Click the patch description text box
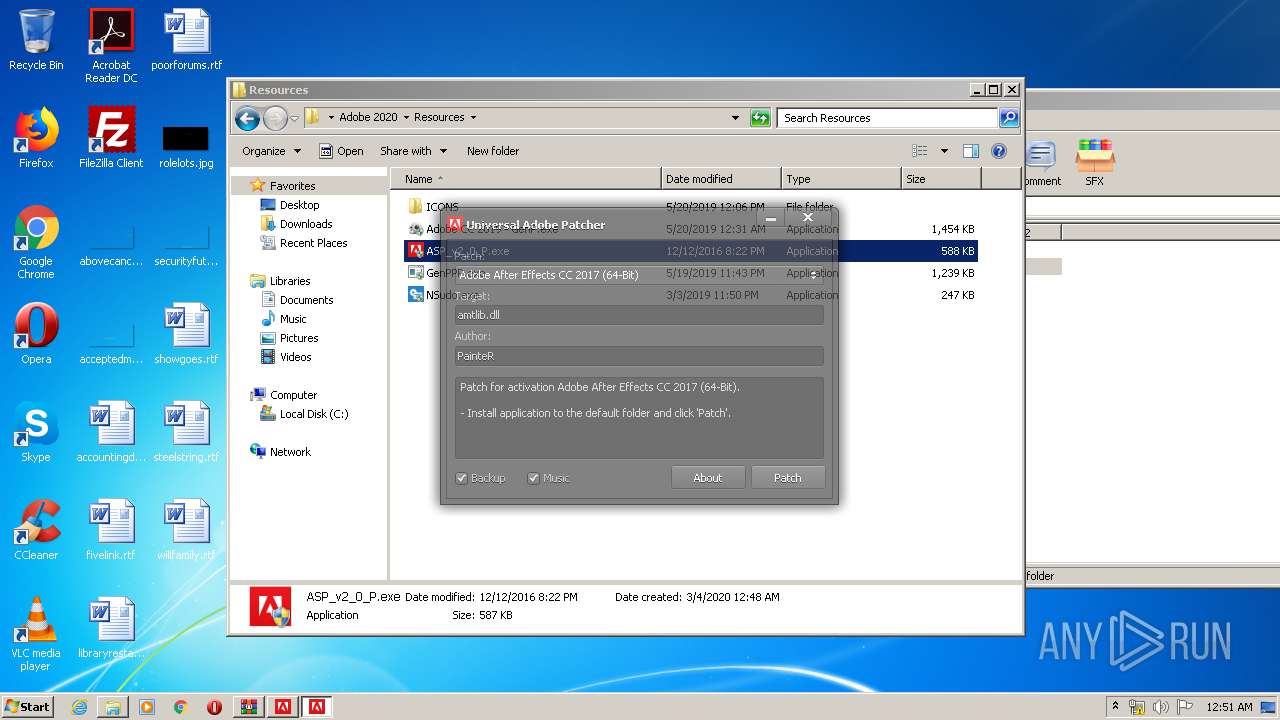The width and height of the screenshot is (1280, 720). coord(639,418)
